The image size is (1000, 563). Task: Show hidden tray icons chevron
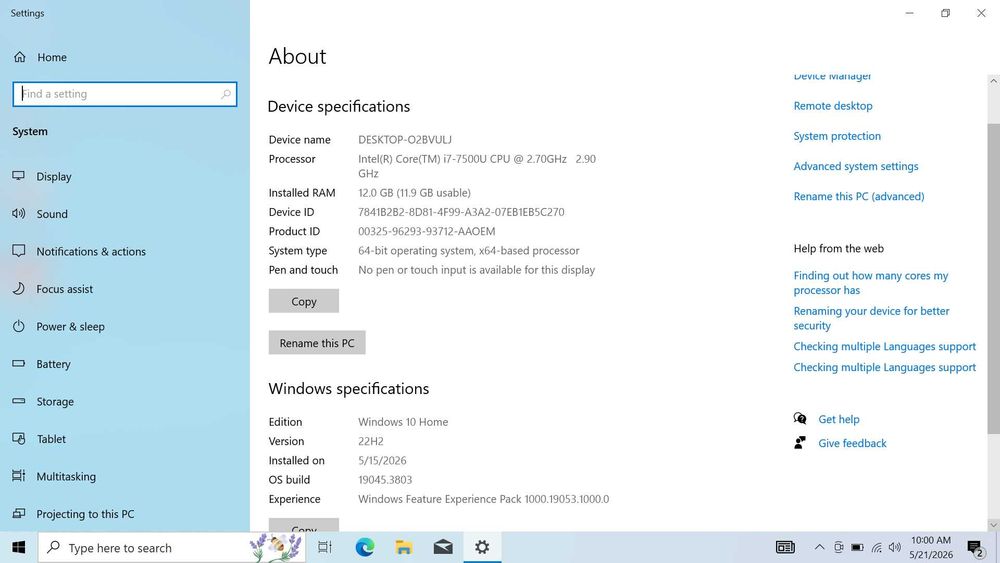coord(820,548)
